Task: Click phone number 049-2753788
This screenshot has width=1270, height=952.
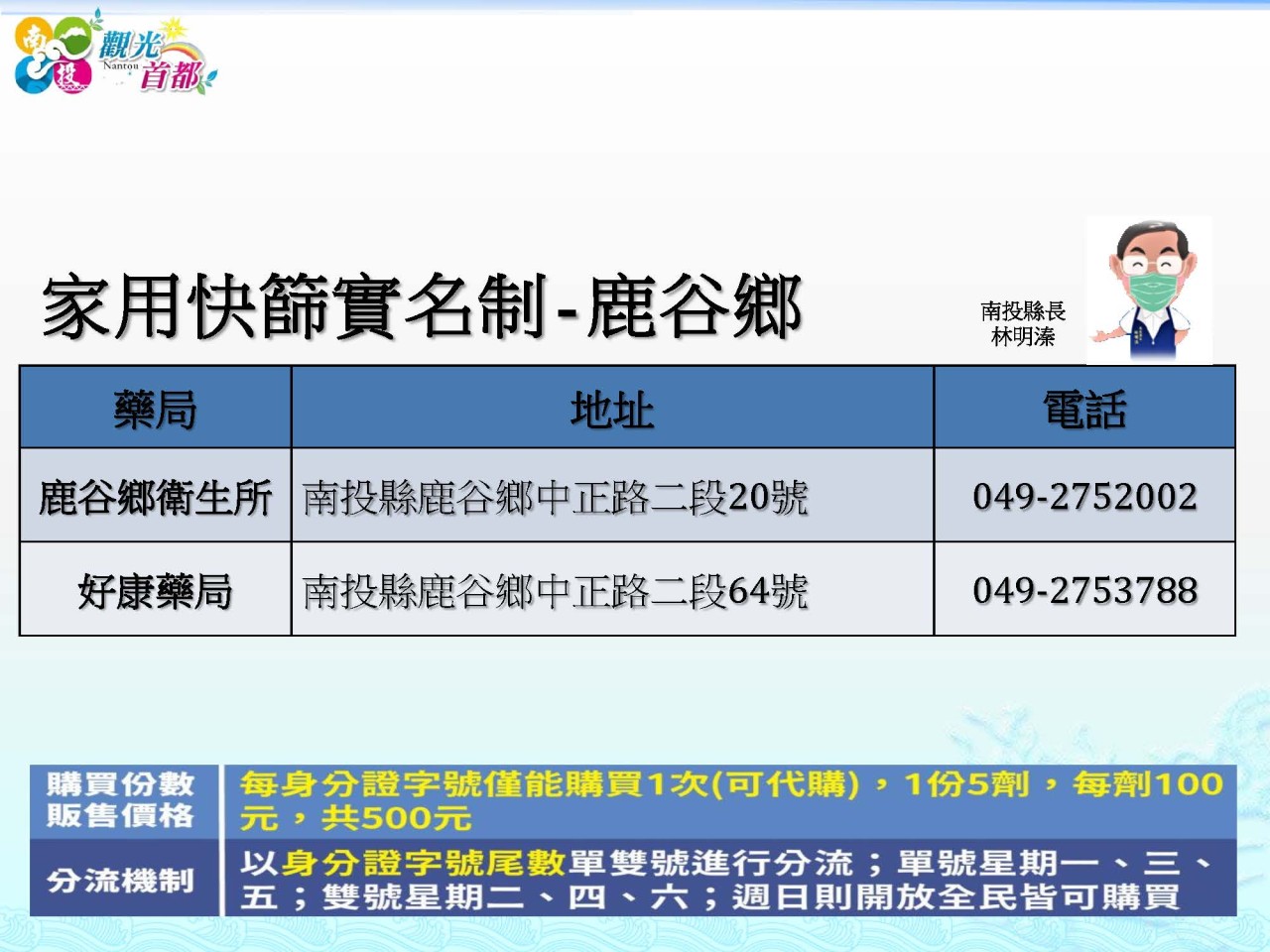Action: [x=1084, y=590]
